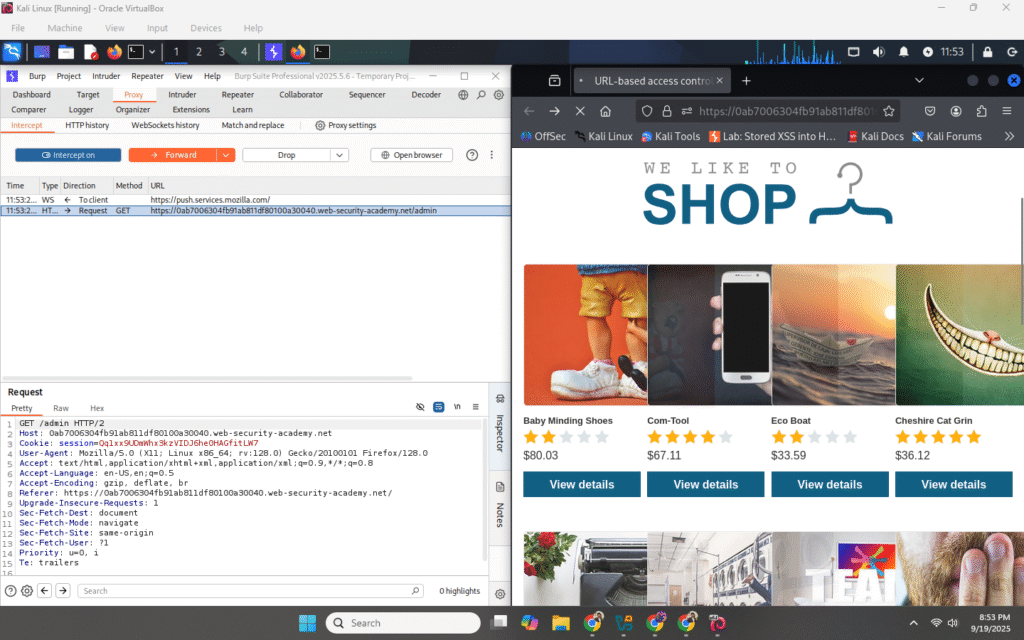Open the Windows taskbar File Explorer icon

[560, 623]
